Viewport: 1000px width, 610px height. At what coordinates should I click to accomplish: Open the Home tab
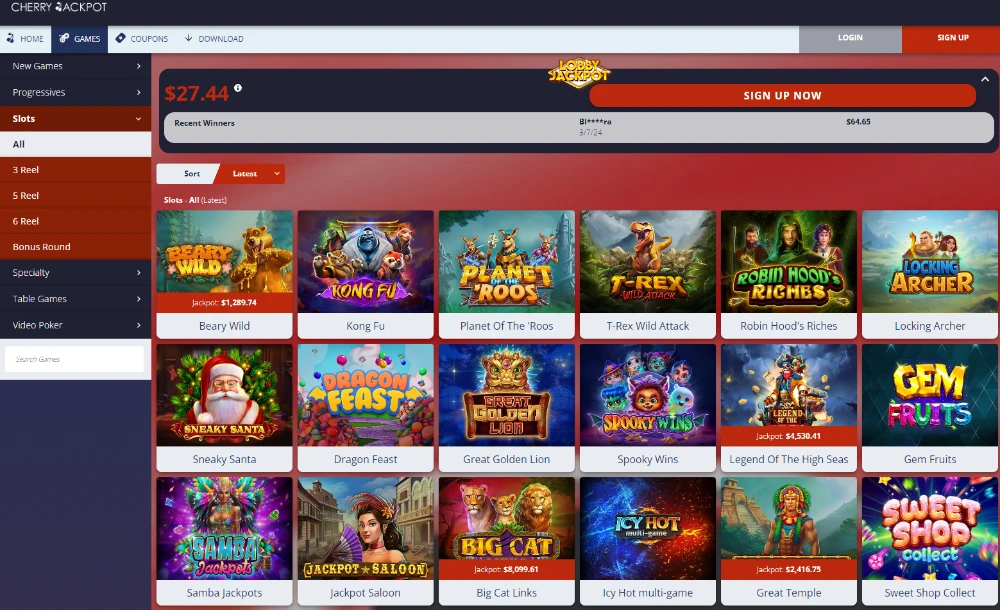tap(26, 39)
